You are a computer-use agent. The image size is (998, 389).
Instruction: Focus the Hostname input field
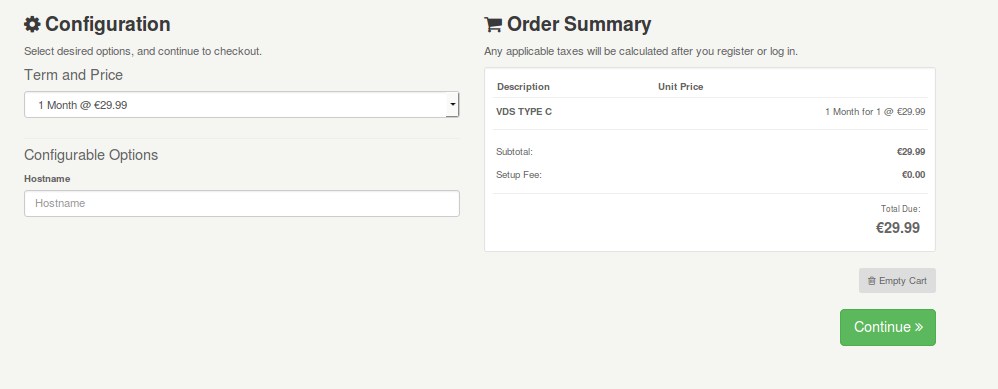tap(242, 204)
